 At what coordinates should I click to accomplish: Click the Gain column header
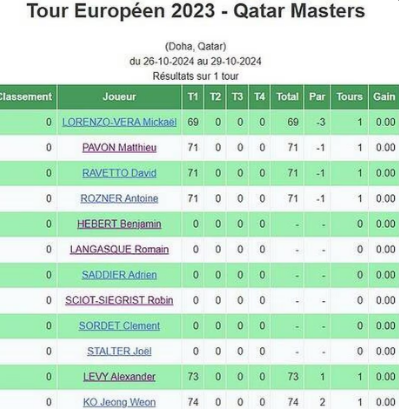(x=384, y=97)
